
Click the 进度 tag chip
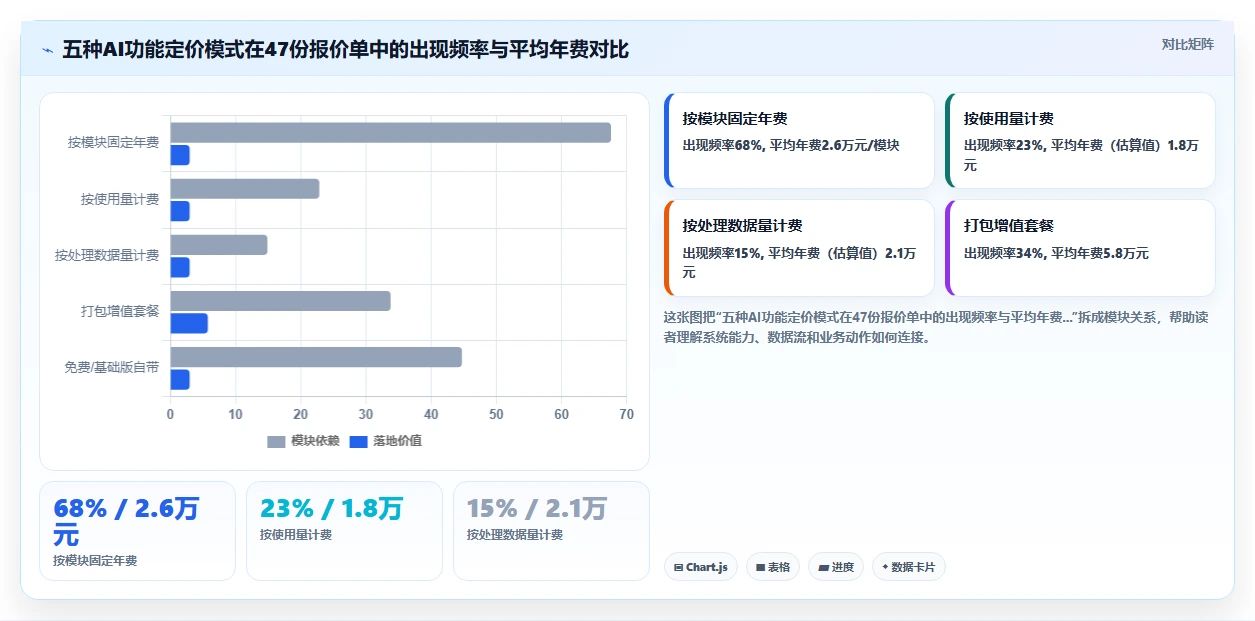click(x=836, y=567)
